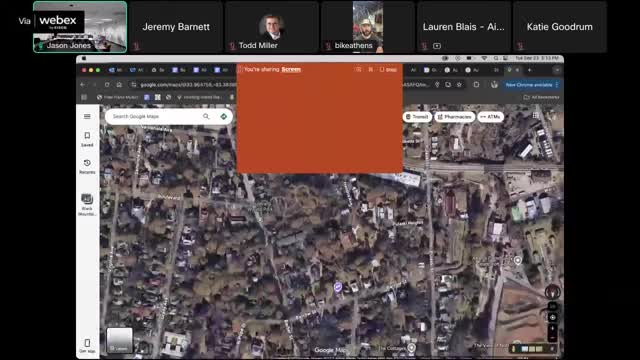Zoom out with the minus button

coord(552,338)
